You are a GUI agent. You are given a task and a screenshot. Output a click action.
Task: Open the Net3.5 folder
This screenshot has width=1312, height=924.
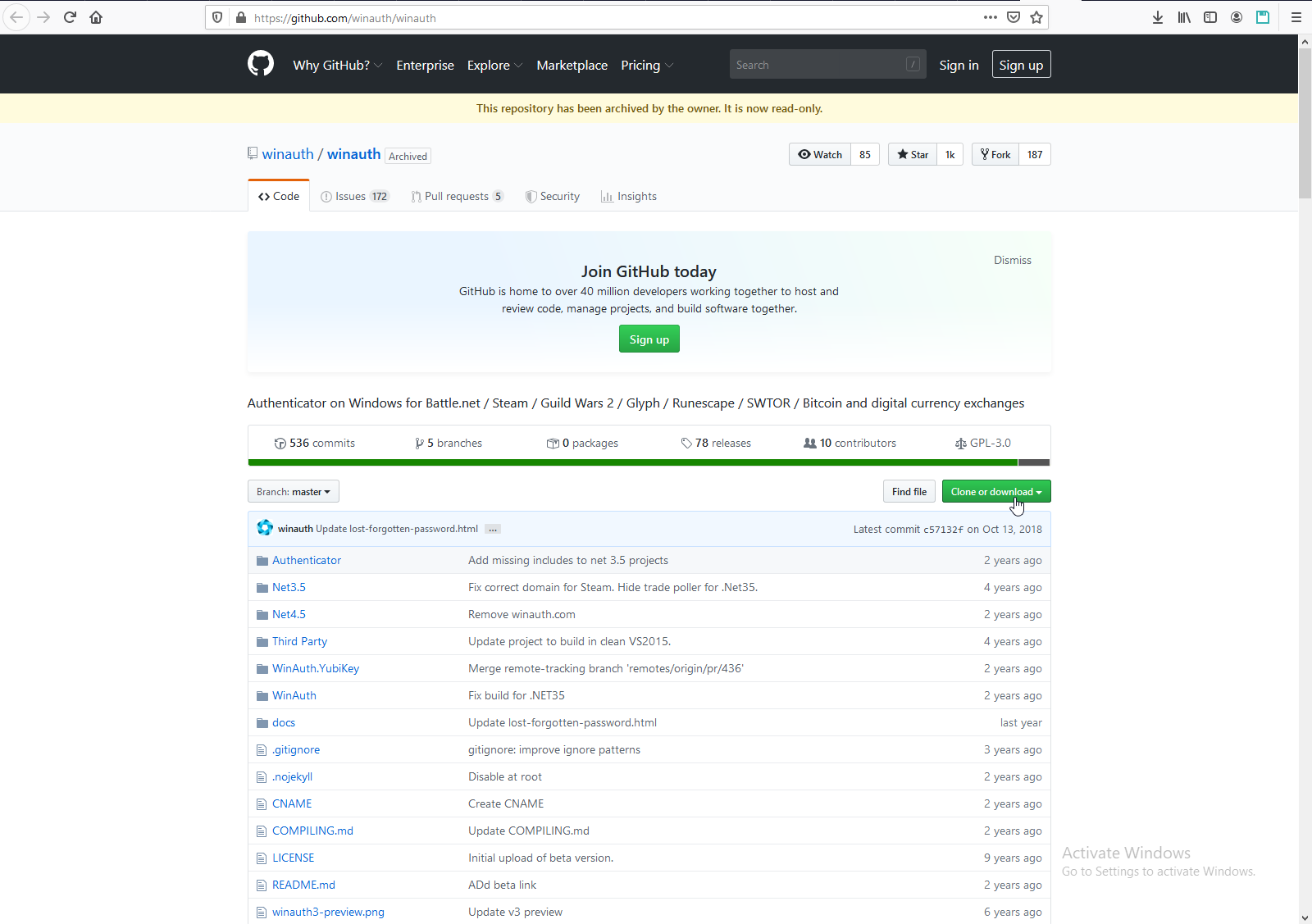(289, 588)
